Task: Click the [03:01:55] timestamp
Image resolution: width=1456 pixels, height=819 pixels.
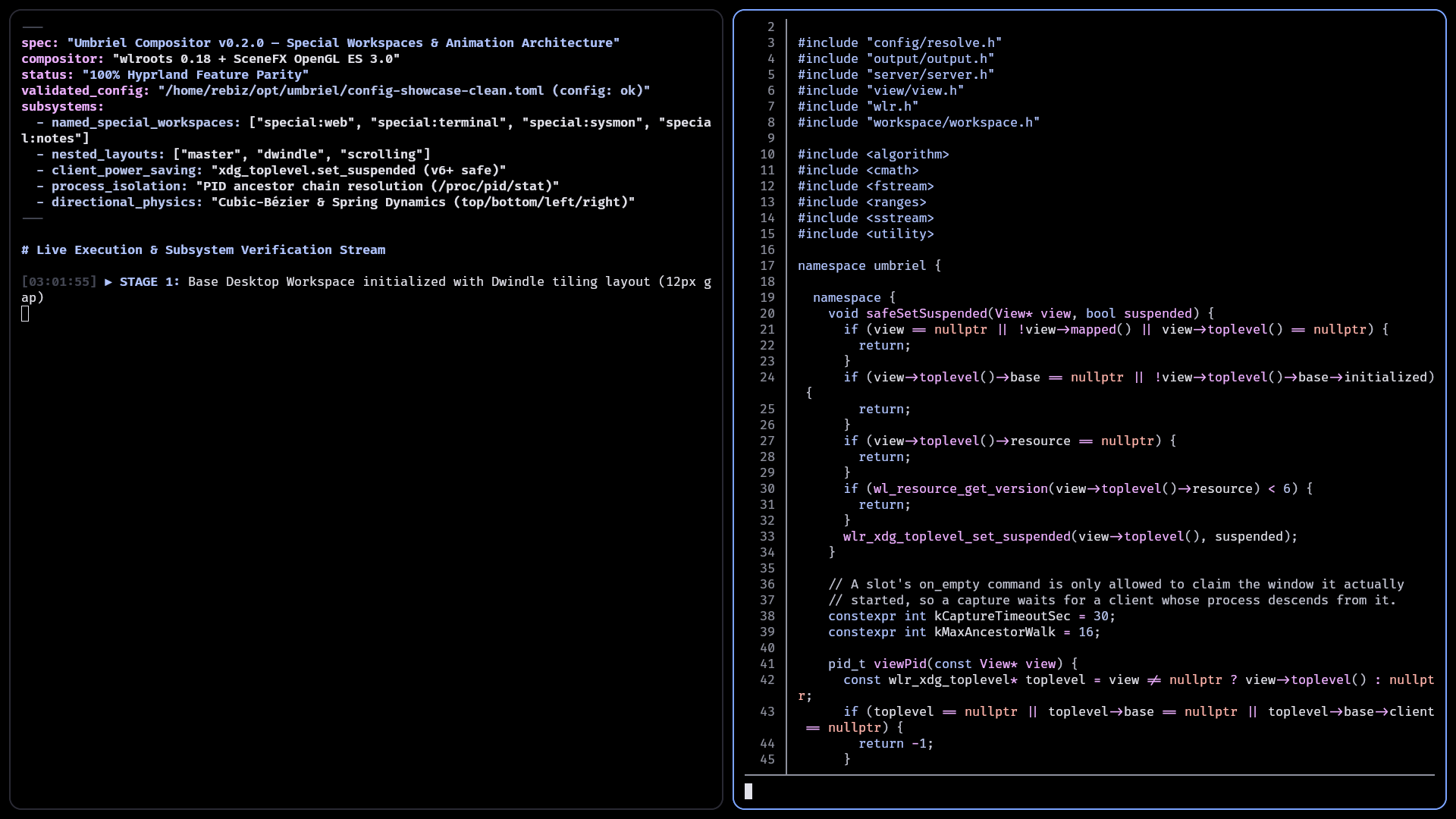Action: (x=59, y=282)
